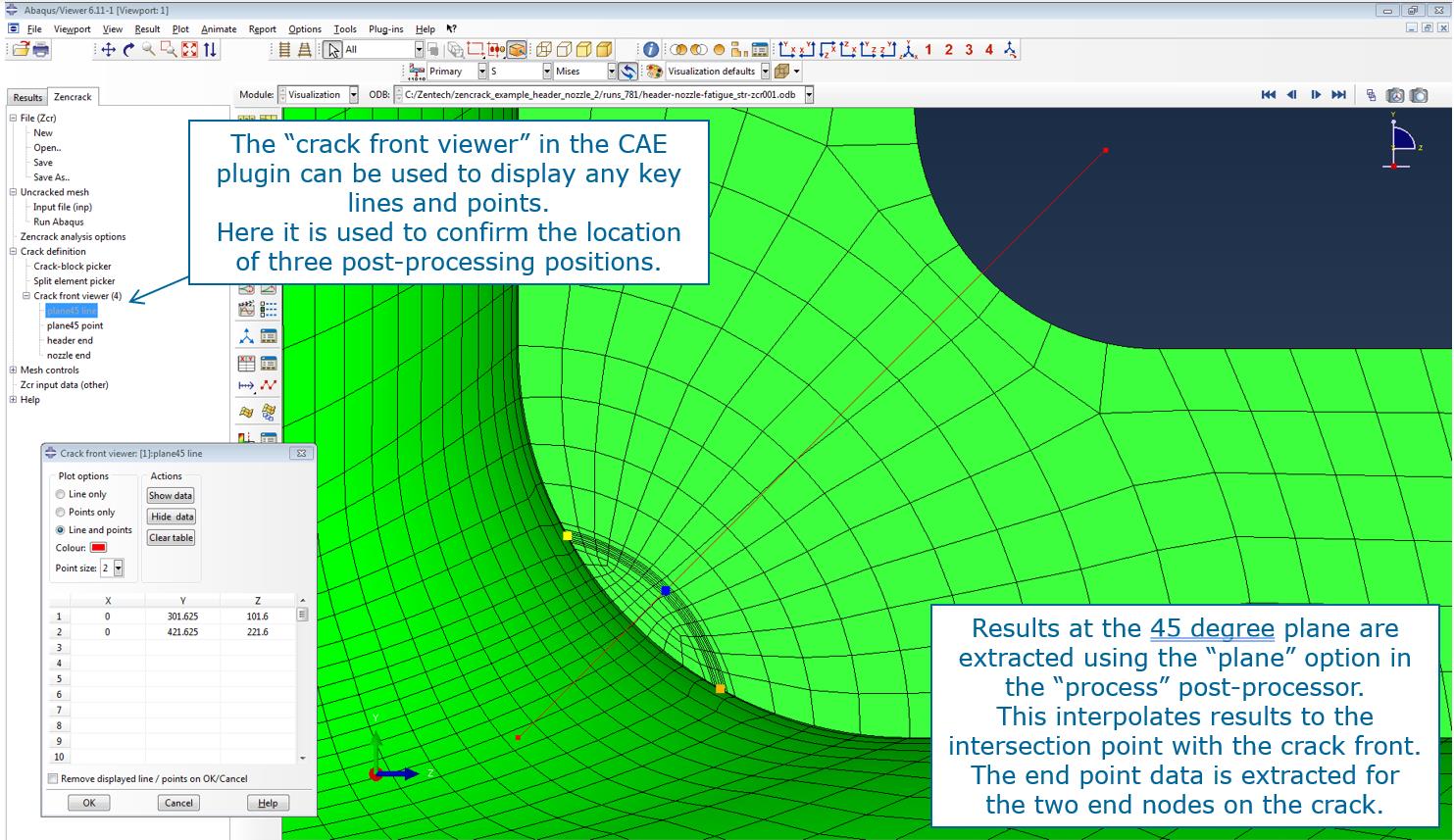This screenshot has width=1454, height=840.
Task: Click the Auto-Fit View icon
Action: [x=189, y=49]
